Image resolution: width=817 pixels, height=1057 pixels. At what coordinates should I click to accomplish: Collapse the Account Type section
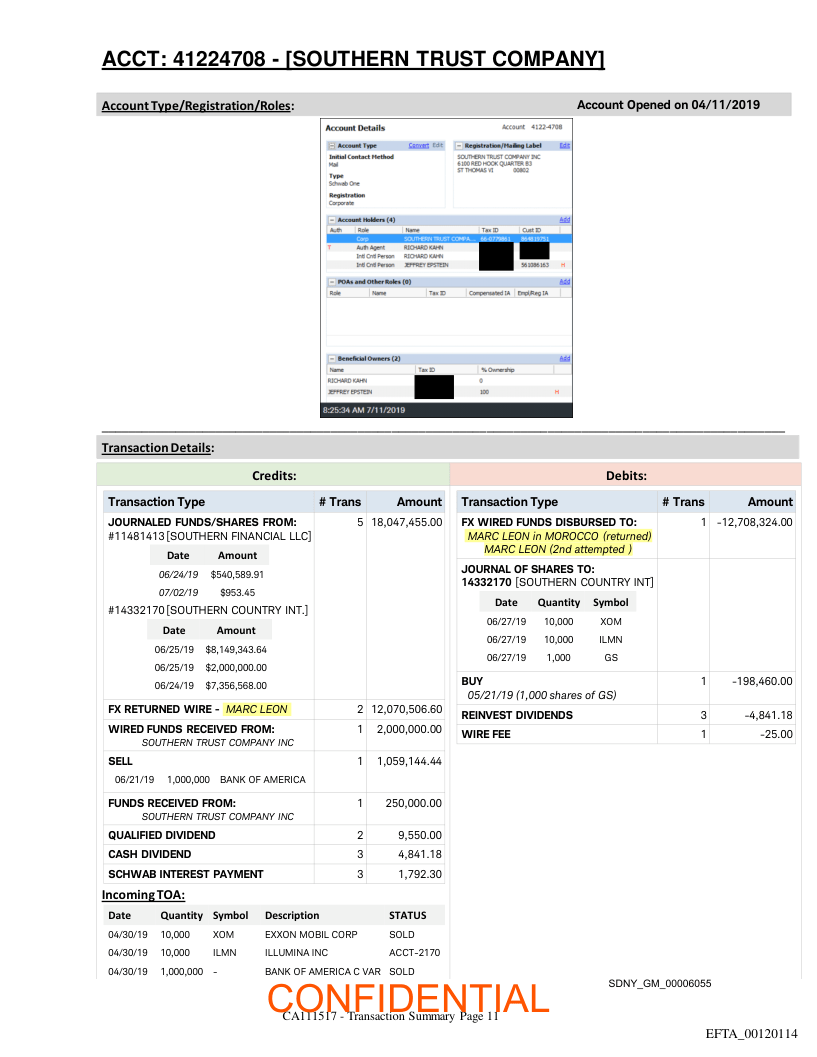tap(332, 146)
